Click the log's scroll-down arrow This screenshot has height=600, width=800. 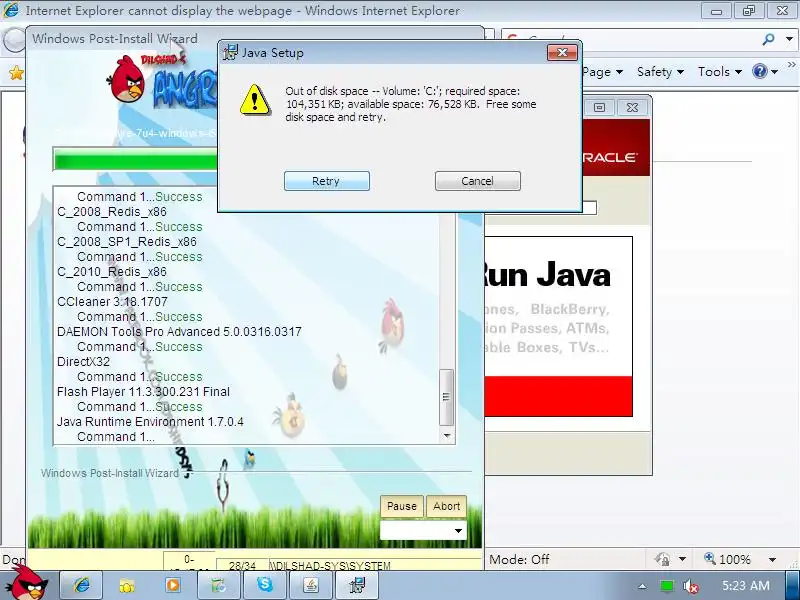(x=447, y=436)
